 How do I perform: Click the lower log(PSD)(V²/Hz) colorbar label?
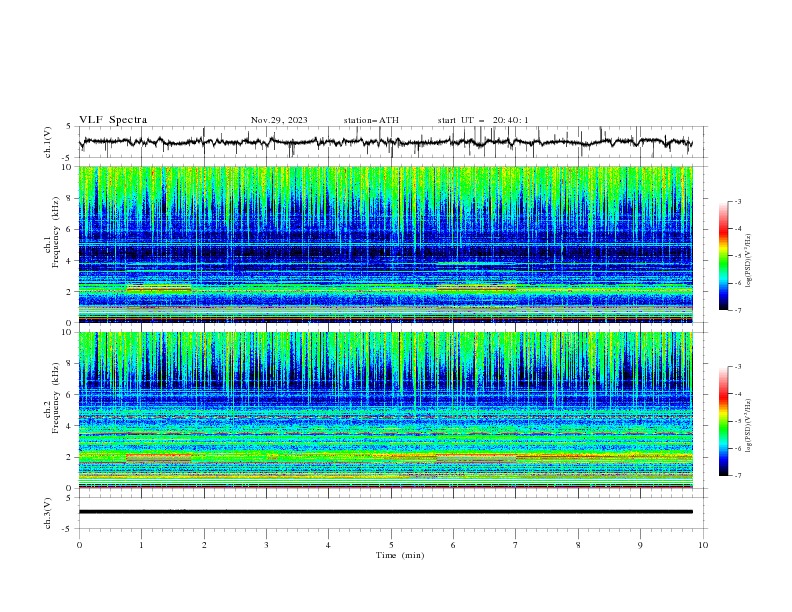(x=748, y=425)
